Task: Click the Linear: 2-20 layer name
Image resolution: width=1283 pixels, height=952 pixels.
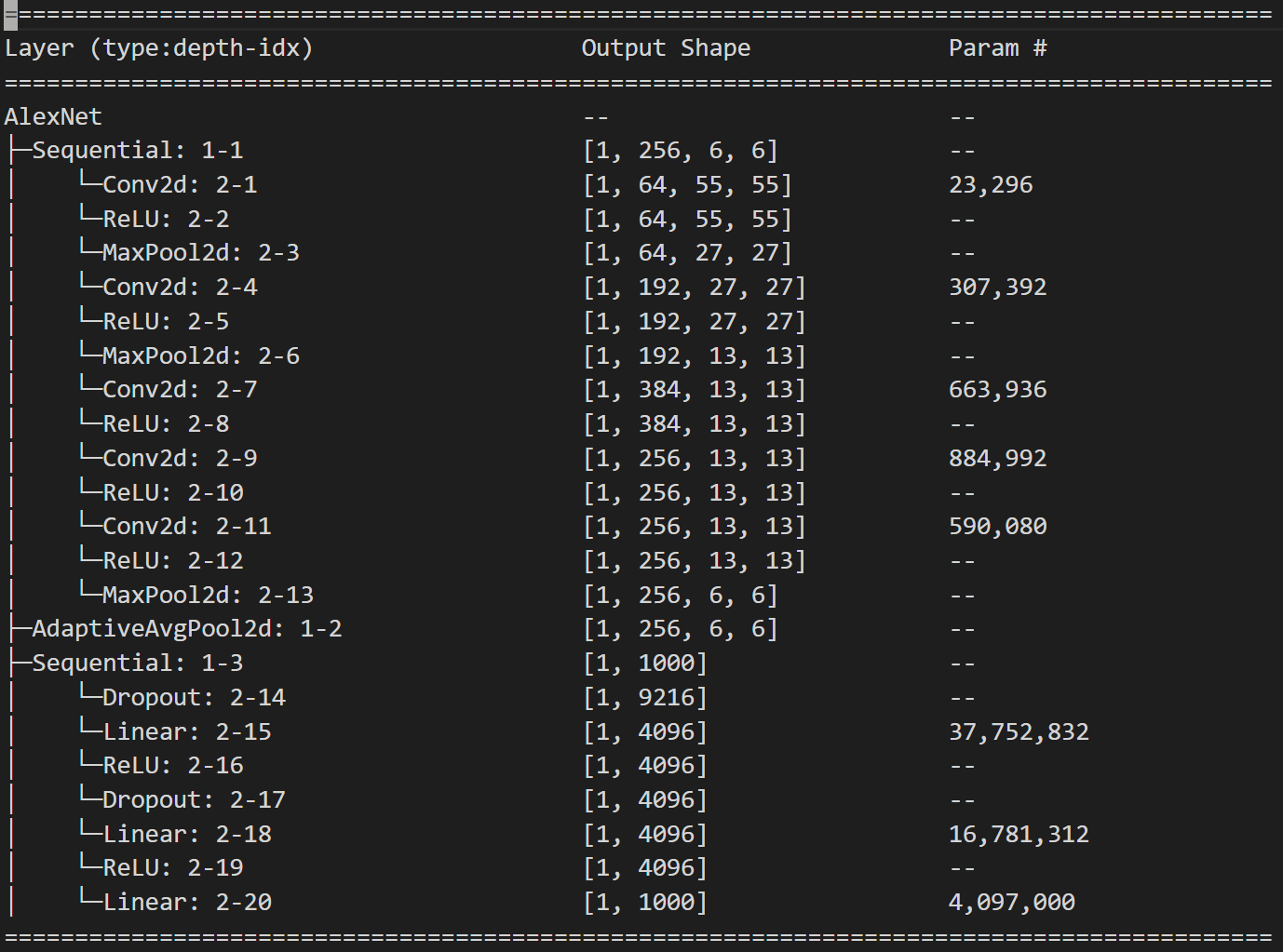Action: [186, 903]
